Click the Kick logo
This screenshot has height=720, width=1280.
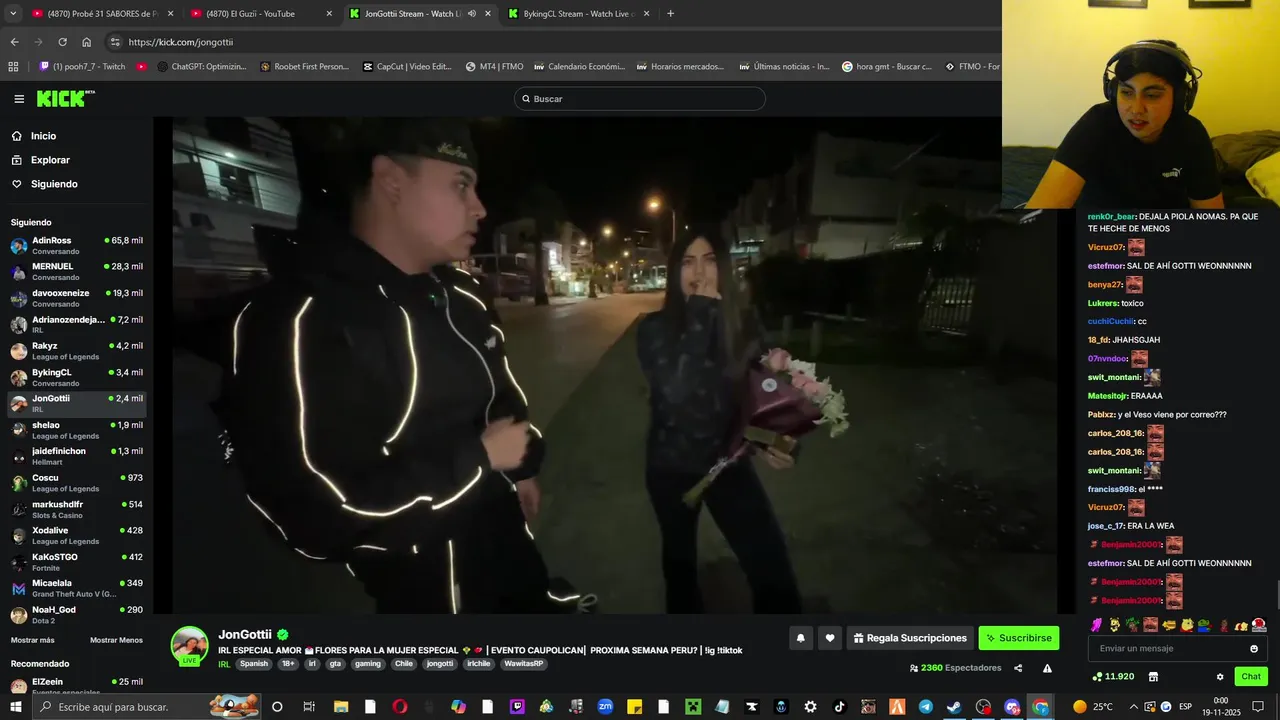(x=64, y=98)
